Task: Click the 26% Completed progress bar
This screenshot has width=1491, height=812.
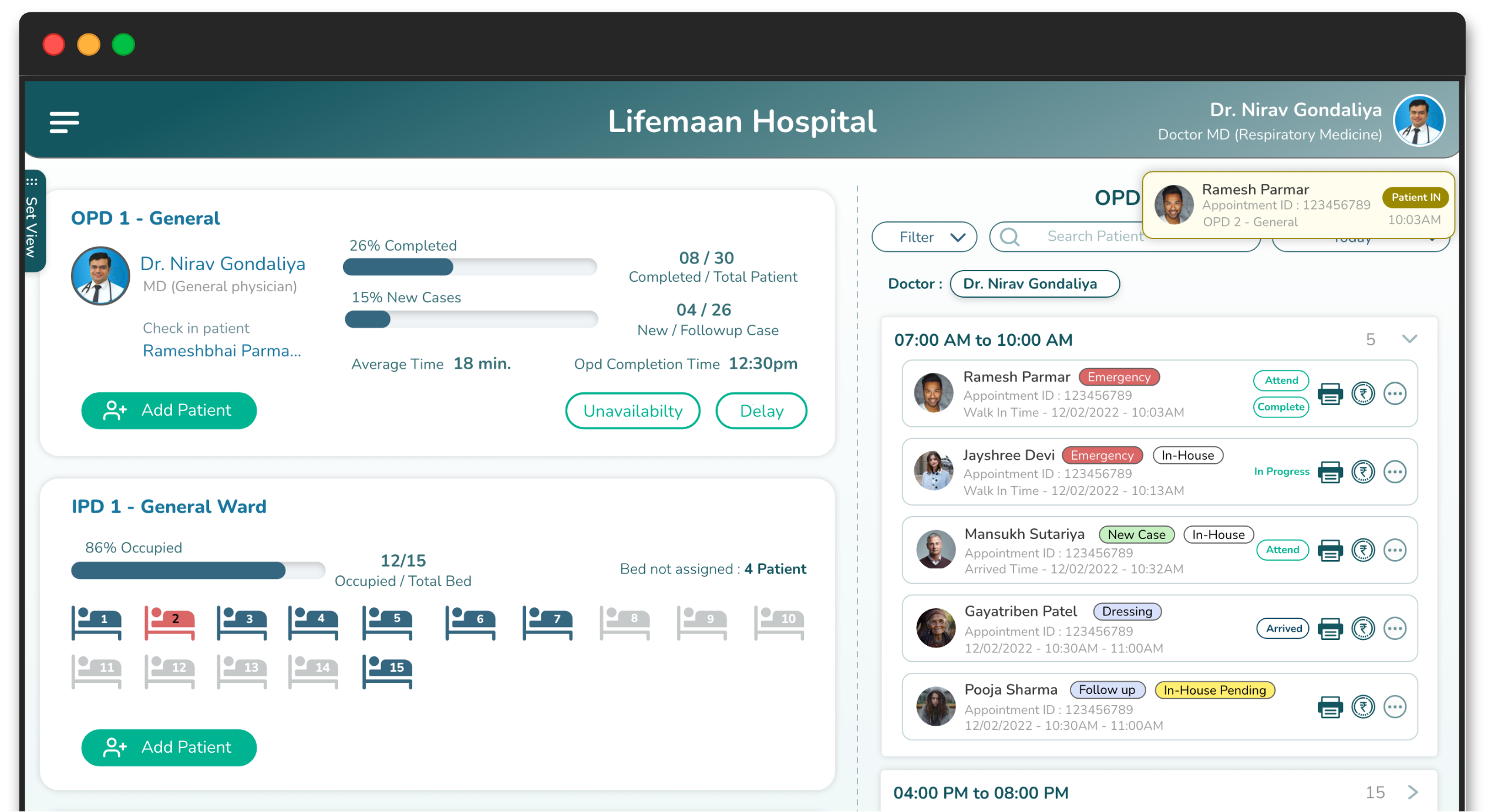Action: pos(470,267)
